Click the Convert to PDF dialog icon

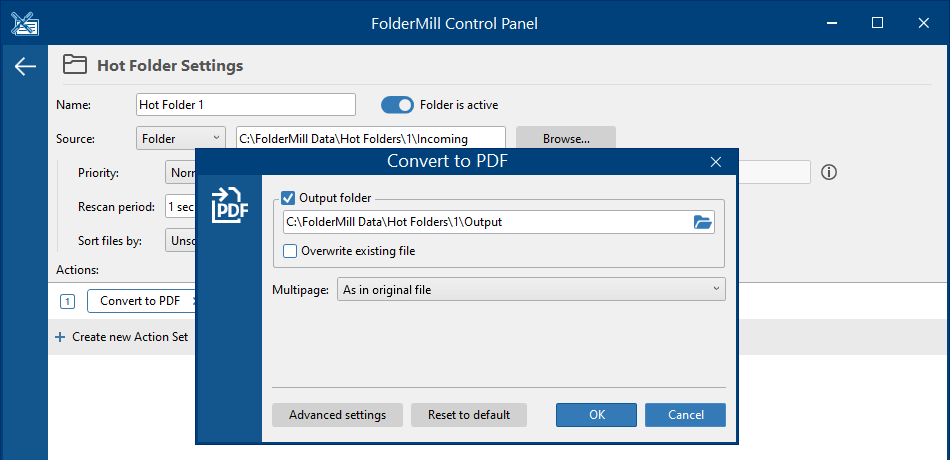[227, 203]
